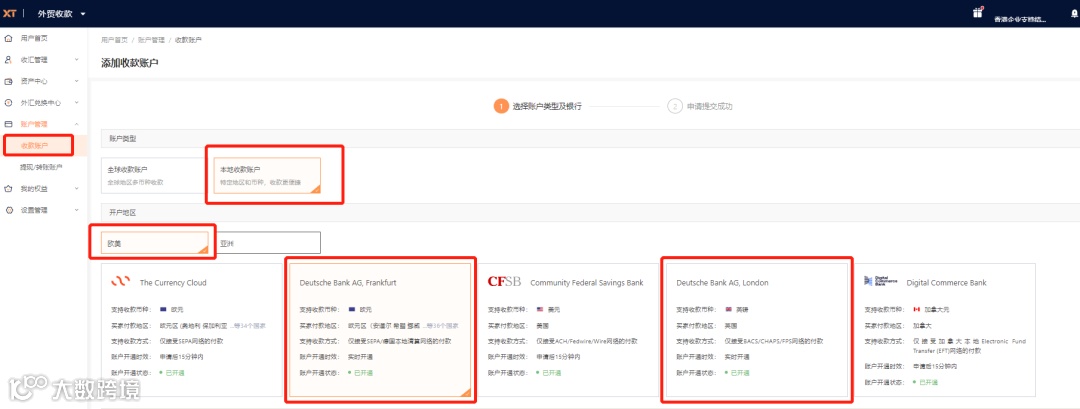
Task: Select 欧美 region option
Action: point(155,243)
